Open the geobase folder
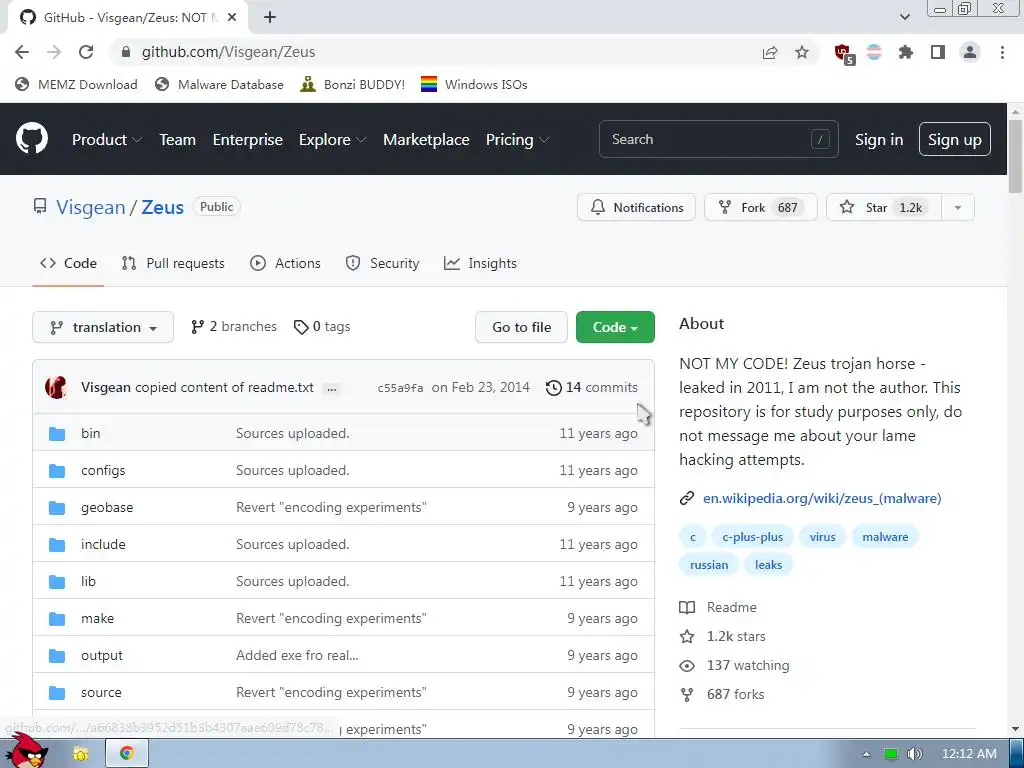The image size is (1024, 768). (x=107, y=507)
